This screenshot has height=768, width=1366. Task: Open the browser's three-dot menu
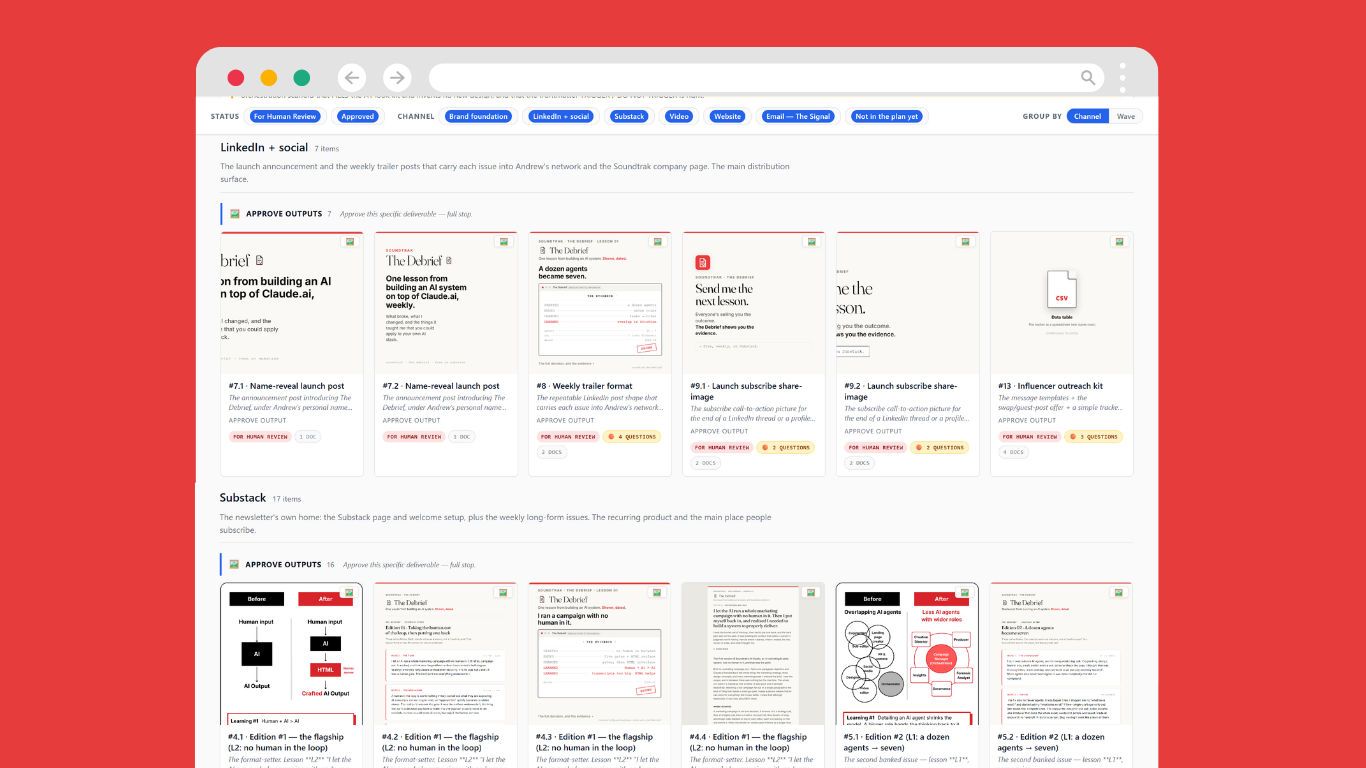(x=1123, y=78)
